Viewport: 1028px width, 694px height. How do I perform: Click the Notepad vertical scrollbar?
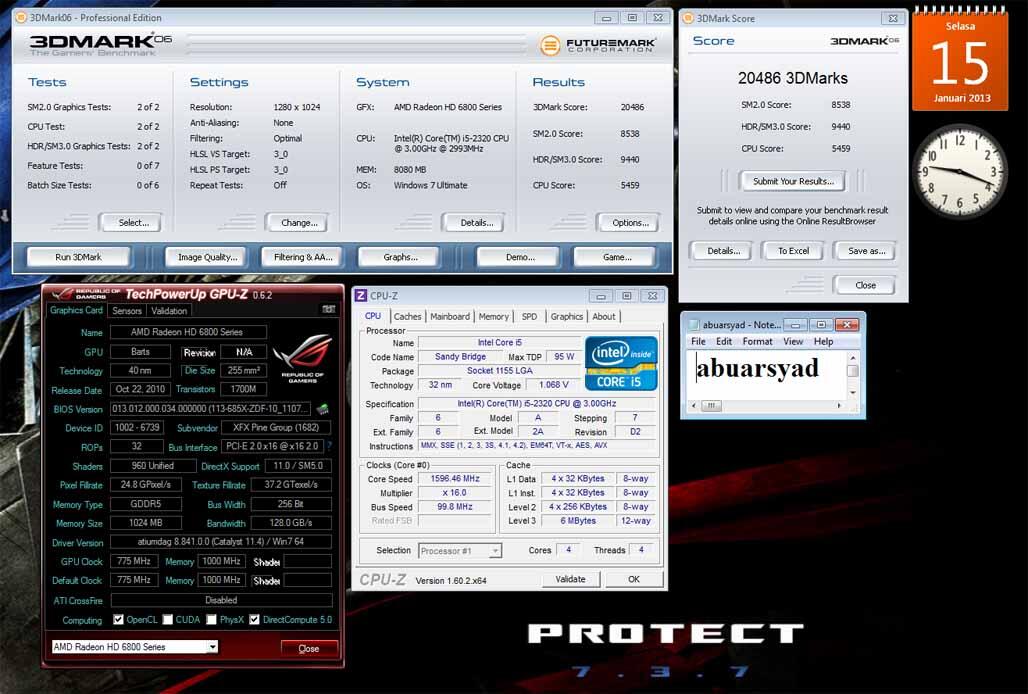click(x=853, y=374)
